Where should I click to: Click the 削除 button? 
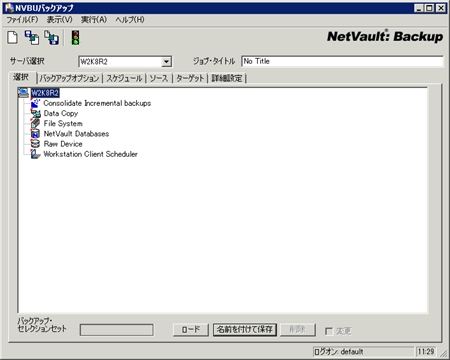click(x=297, y=330)
